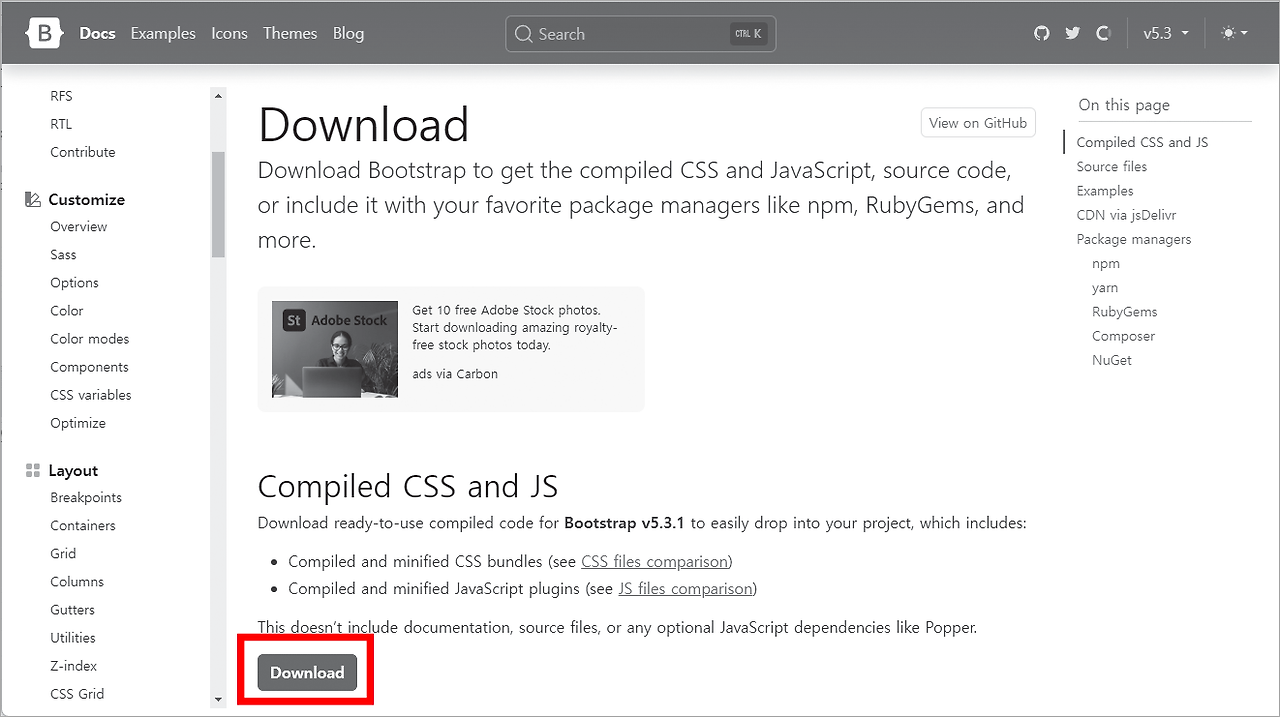
Task: Open Utilities in the sidebar
Action: coord(73,638)
